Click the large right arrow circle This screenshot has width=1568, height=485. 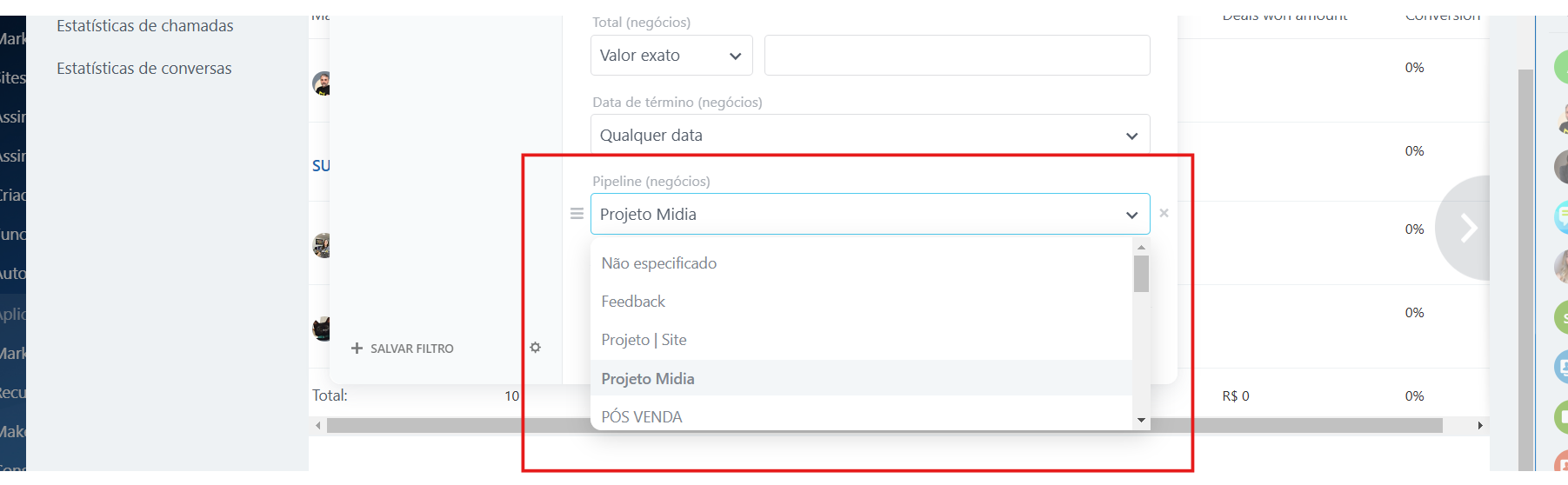pos(1468,229)
